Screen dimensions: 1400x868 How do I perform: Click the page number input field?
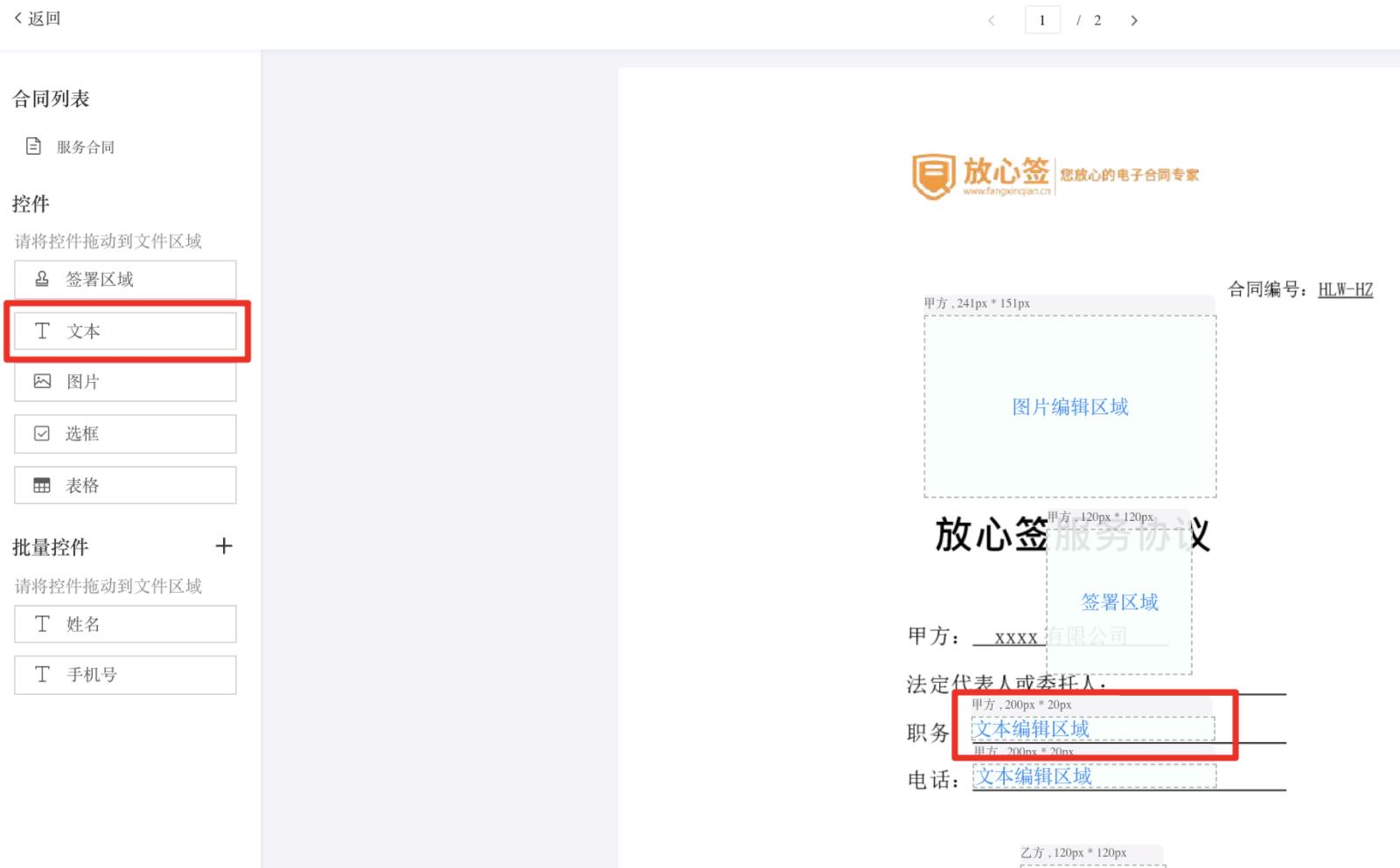1042,19
